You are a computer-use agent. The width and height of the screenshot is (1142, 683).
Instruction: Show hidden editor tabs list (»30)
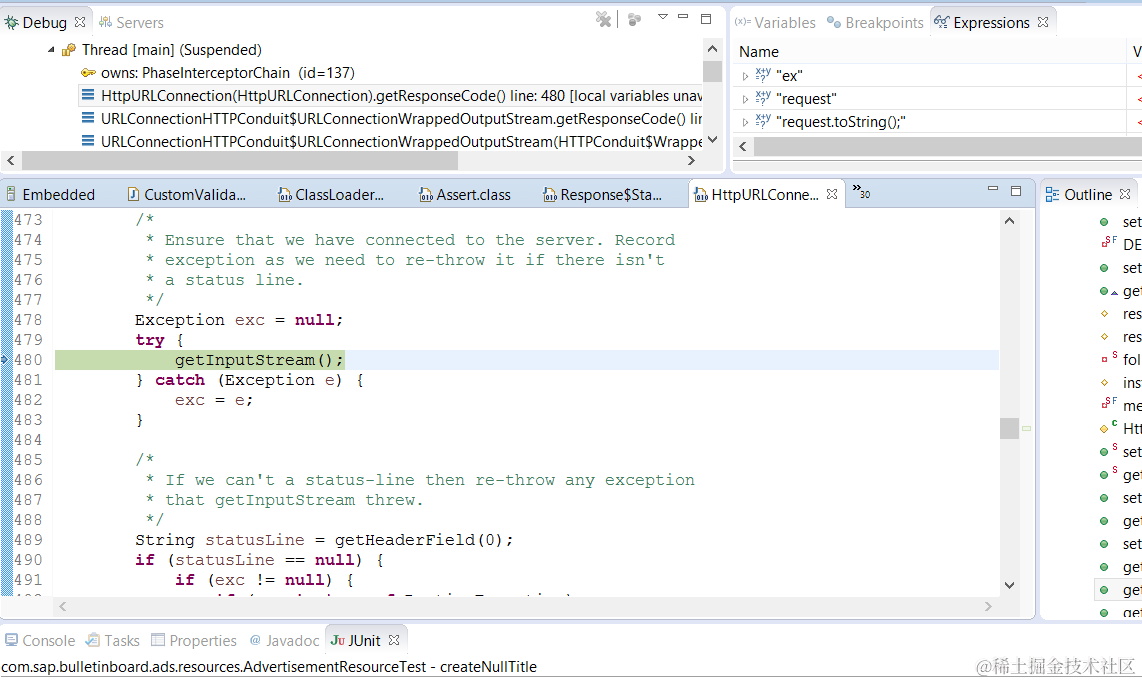point(861,192)
